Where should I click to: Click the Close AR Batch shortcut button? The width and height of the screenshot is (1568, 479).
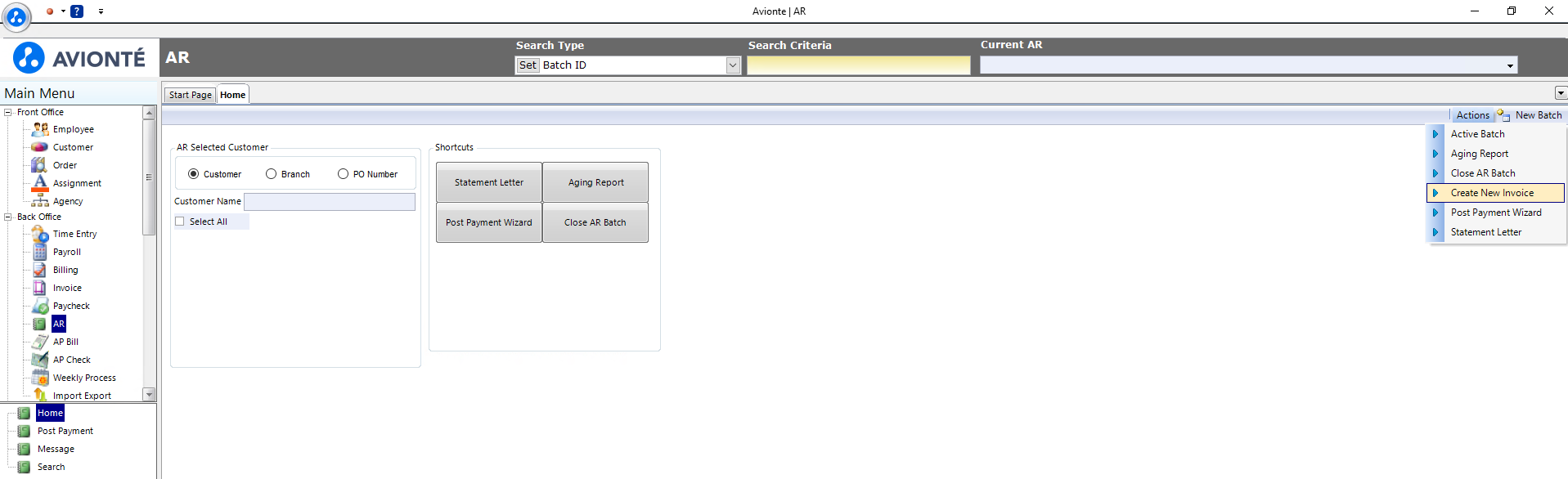coord(595,222)
